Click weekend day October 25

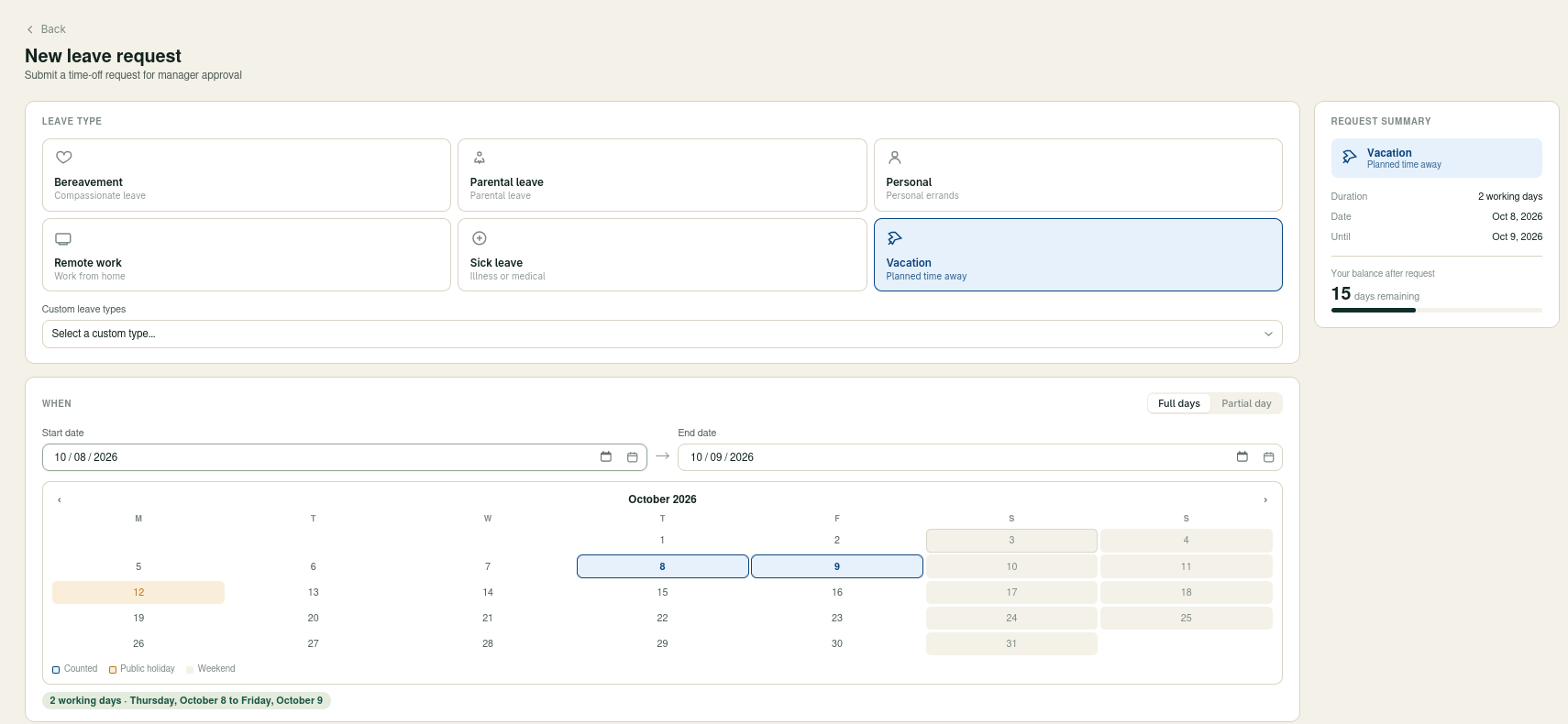(x=1187, y=618)
